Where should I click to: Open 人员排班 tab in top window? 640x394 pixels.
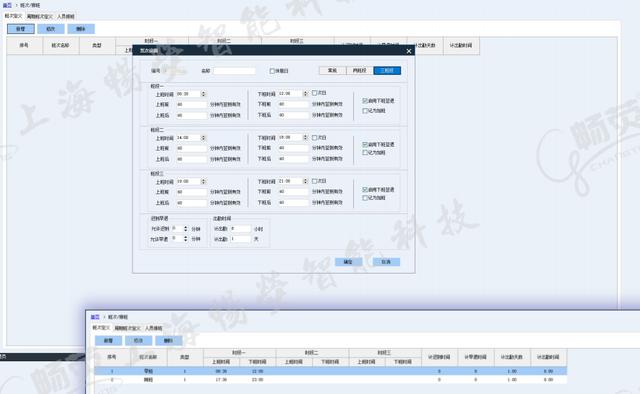point(66,16)
